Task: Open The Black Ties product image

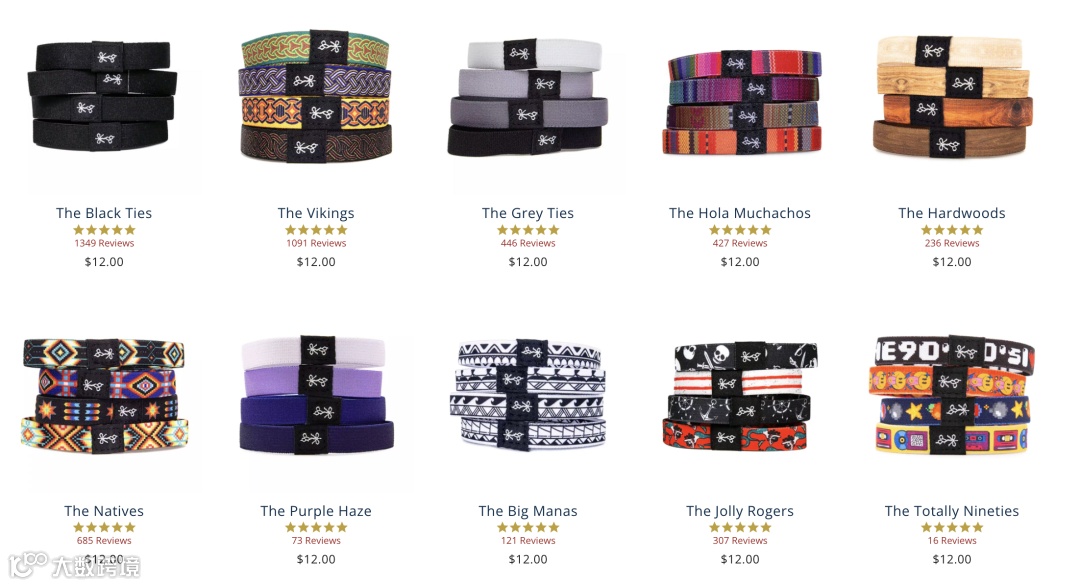Action: pos(102,96)
